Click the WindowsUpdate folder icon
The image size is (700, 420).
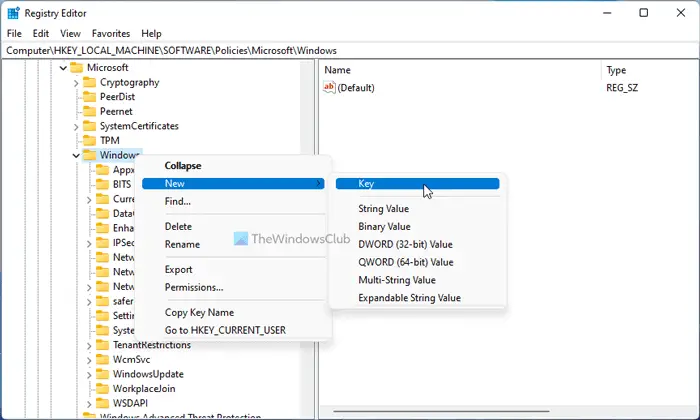(103, 374)
